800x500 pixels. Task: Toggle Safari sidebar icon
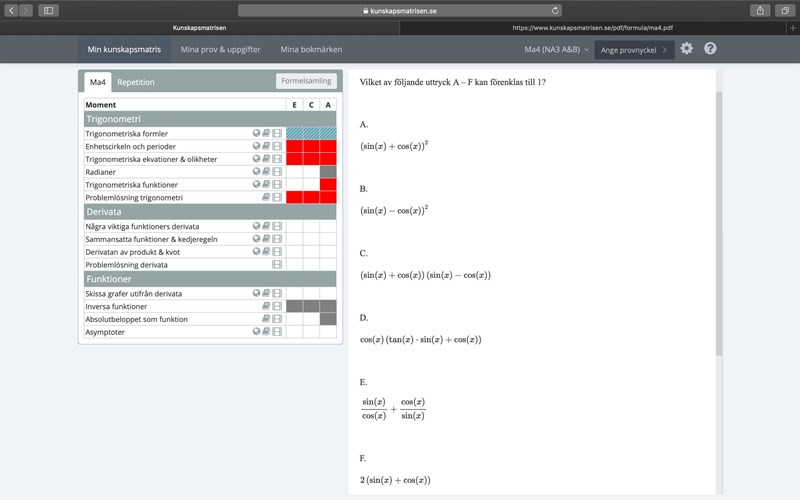(48, 10)
